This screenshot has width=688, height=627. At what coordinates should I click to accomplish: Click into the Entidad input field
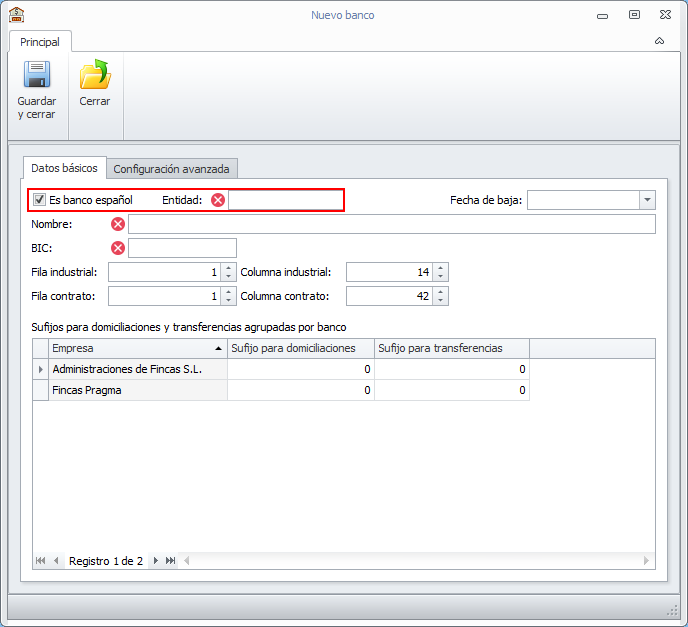tap(286, 200)
